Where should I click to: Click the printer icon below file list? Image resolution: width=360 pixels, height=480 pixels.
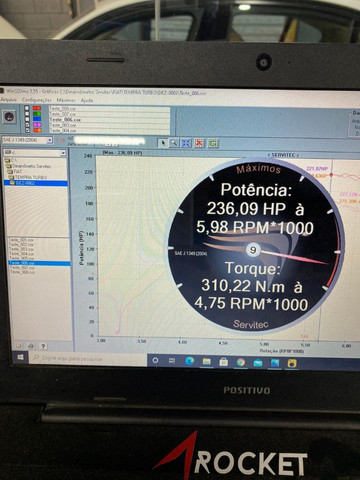point(31,346)
